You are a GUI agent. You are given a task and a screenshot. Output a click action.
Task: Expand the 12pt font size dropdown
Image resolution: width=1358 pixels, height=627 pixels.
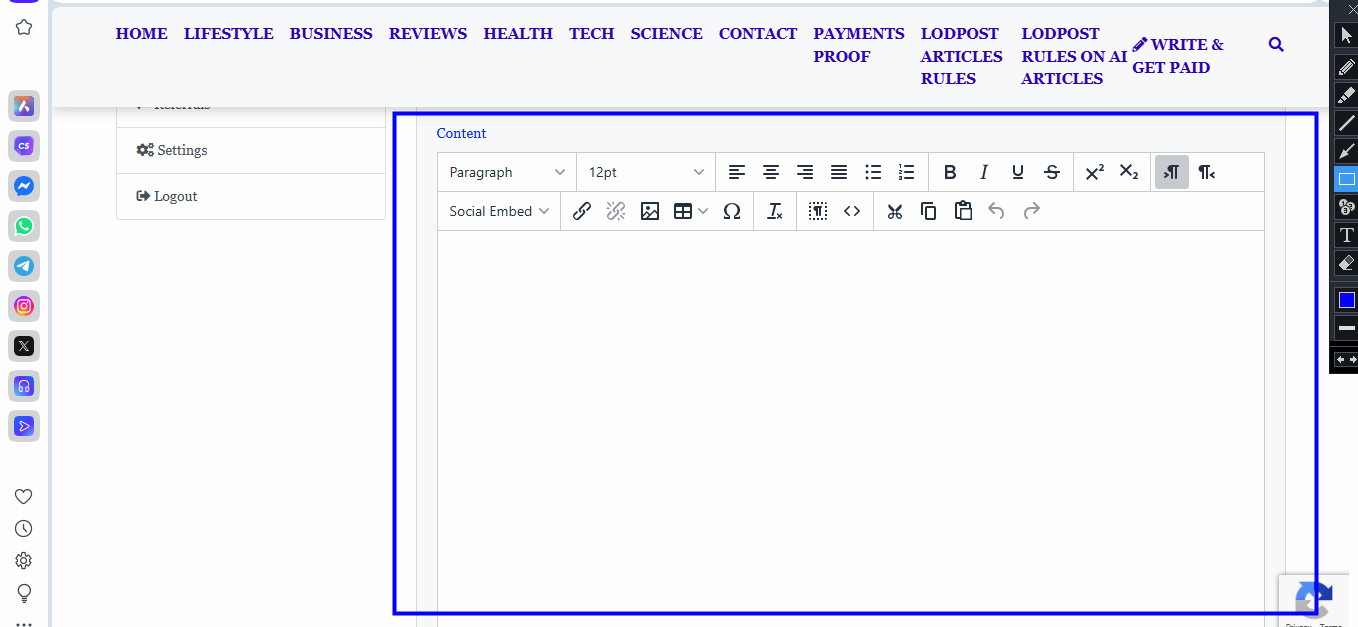(646, 172)
